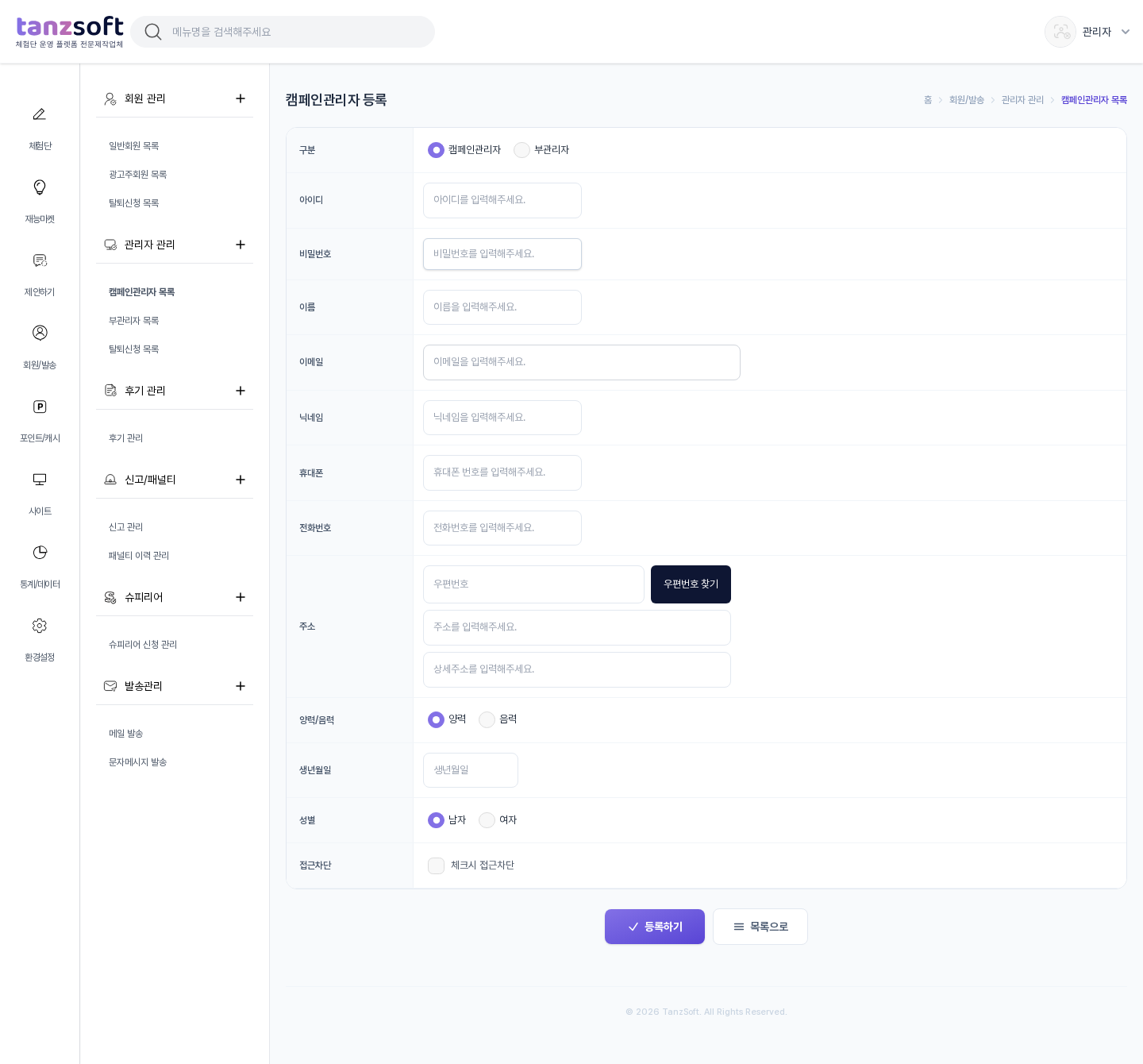This screenshot has height=1064, width=1143.
Task: Open the 체험단 pencil icon in the sidebar
Action: (40, 114)
